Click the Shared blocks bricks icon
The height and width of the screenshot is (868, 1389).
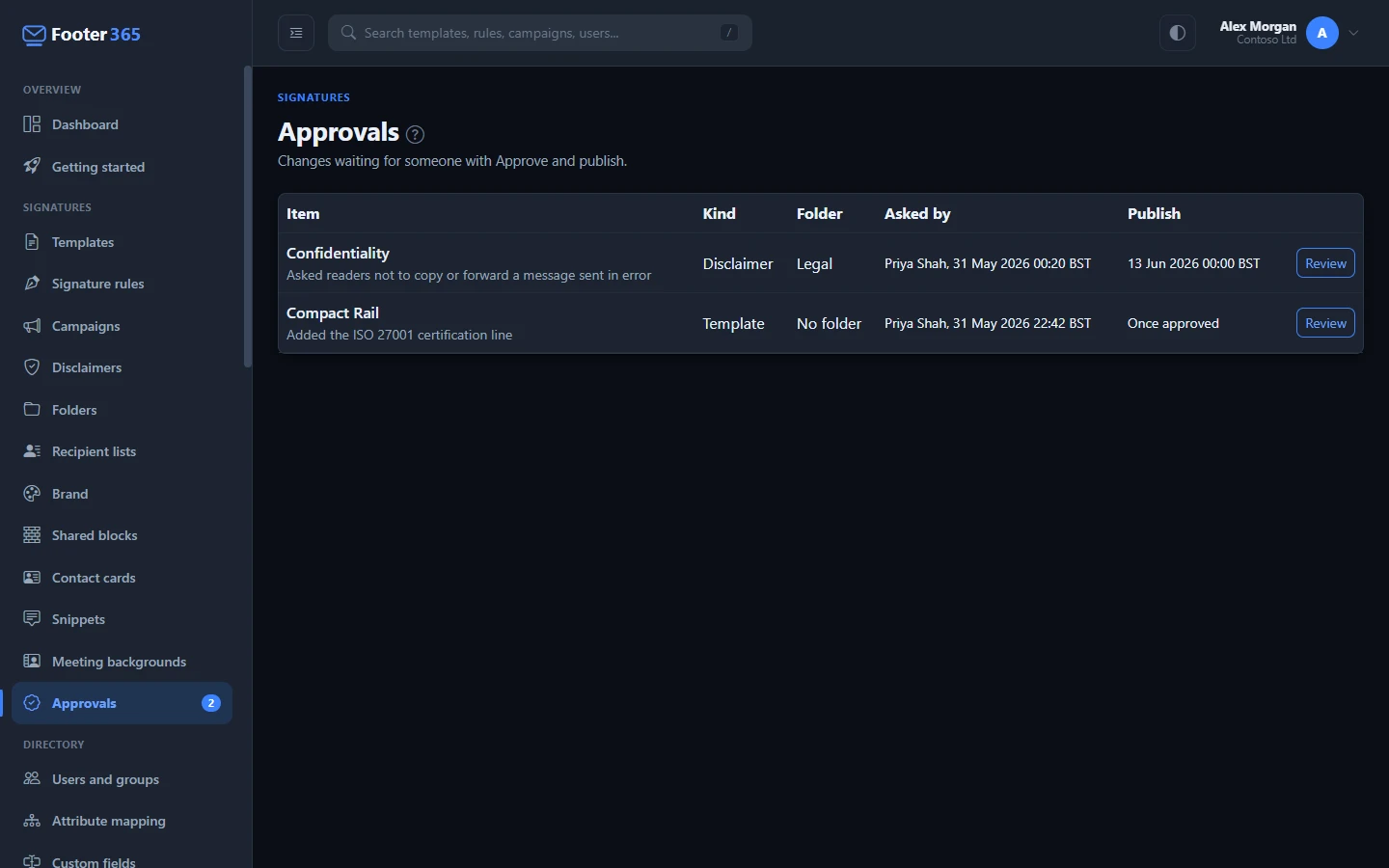click(32, 535)
